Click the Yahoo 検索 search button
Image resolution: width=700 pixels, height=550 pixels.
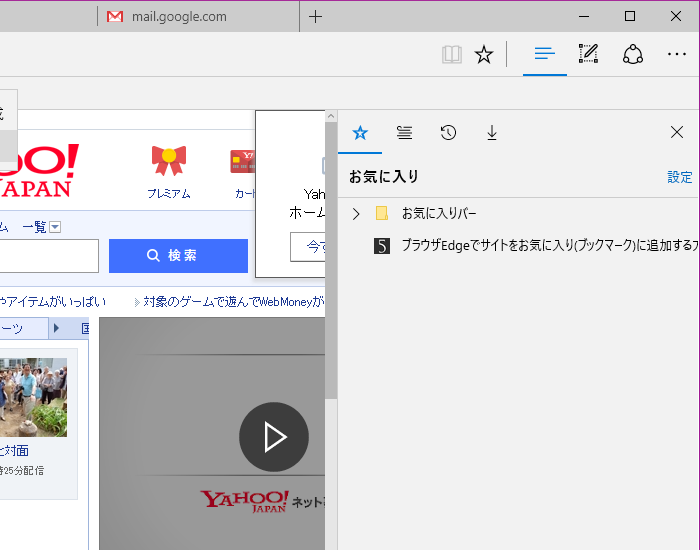click(x=178, y=256)
